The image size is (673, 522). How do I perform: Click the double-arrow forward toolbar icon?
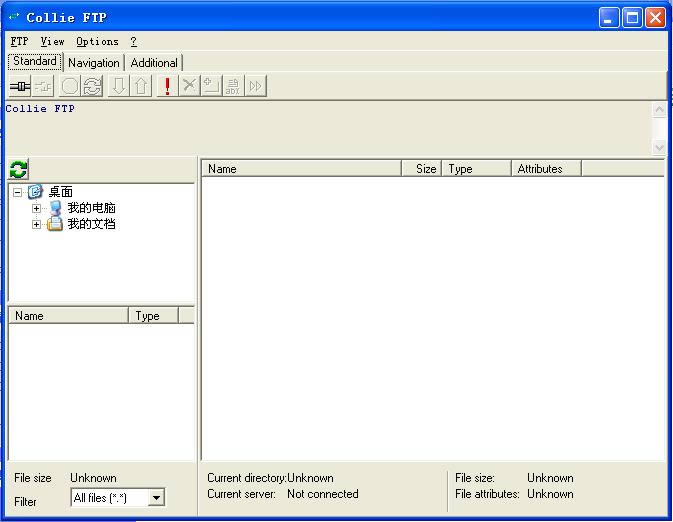(255, 86)
